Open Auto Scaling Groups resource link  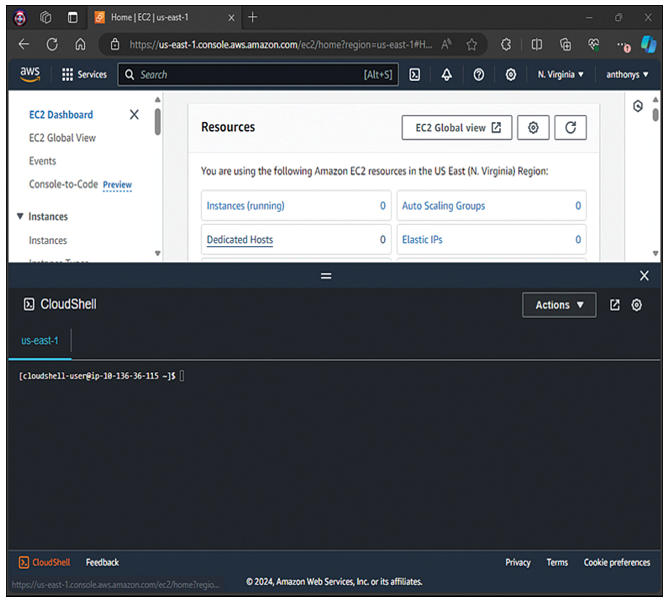[443, 206]
